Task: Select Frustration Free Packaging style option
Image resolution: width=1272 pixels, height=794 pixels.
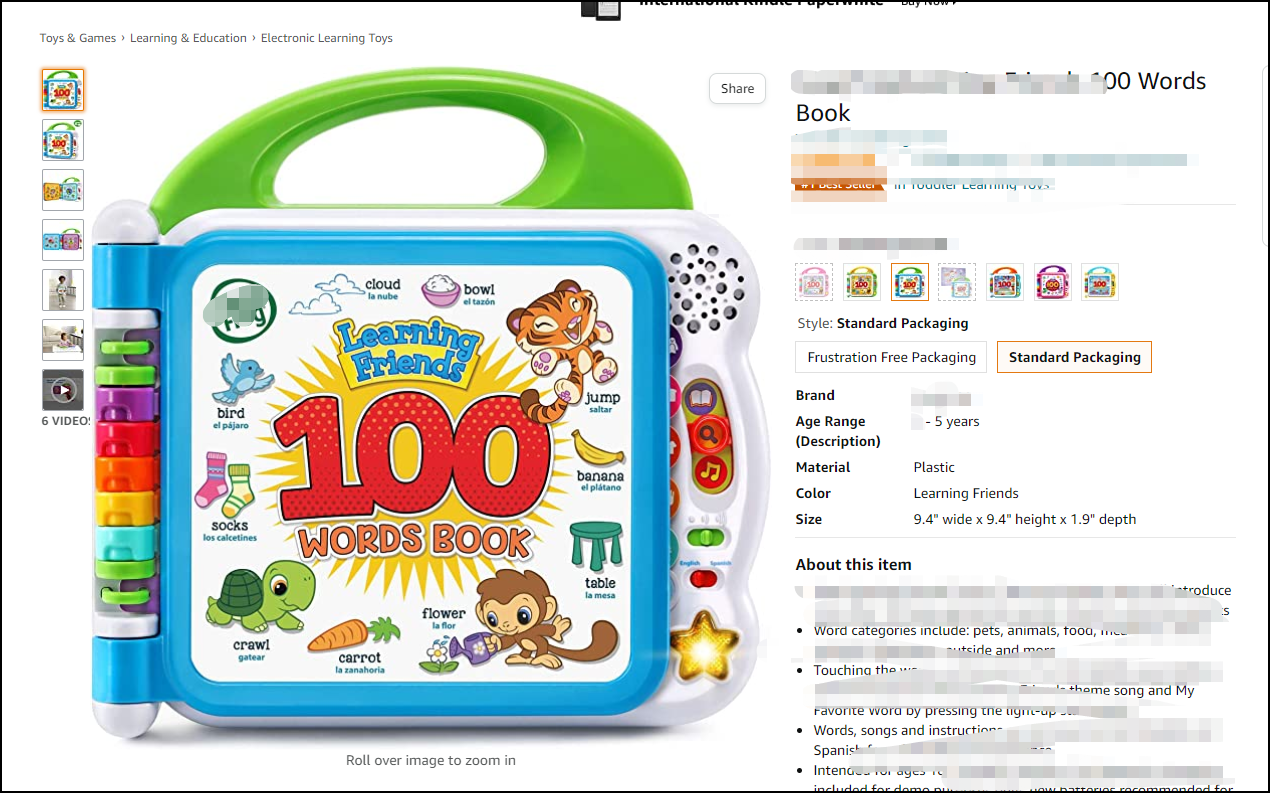Action: (892, 357)
